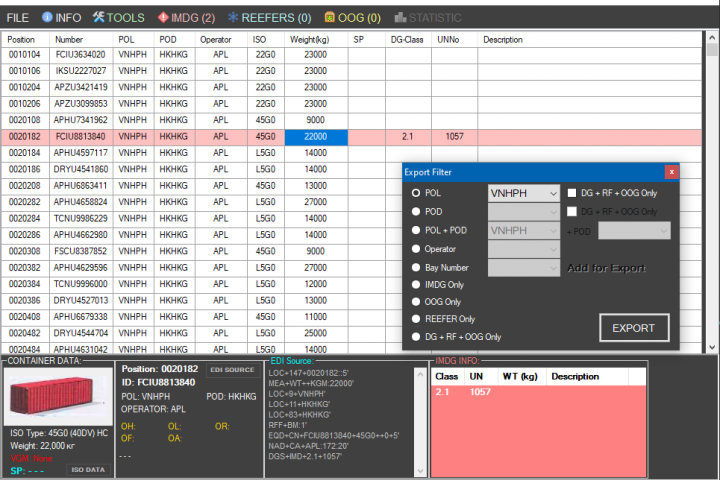Click the EXPORT button

[634, 328]
